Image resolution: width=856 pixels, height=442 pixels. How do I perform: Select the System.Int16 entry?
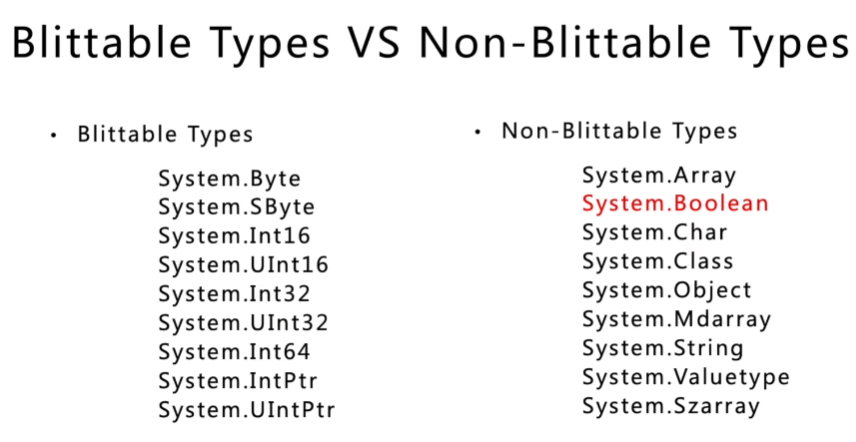(234, 236)
